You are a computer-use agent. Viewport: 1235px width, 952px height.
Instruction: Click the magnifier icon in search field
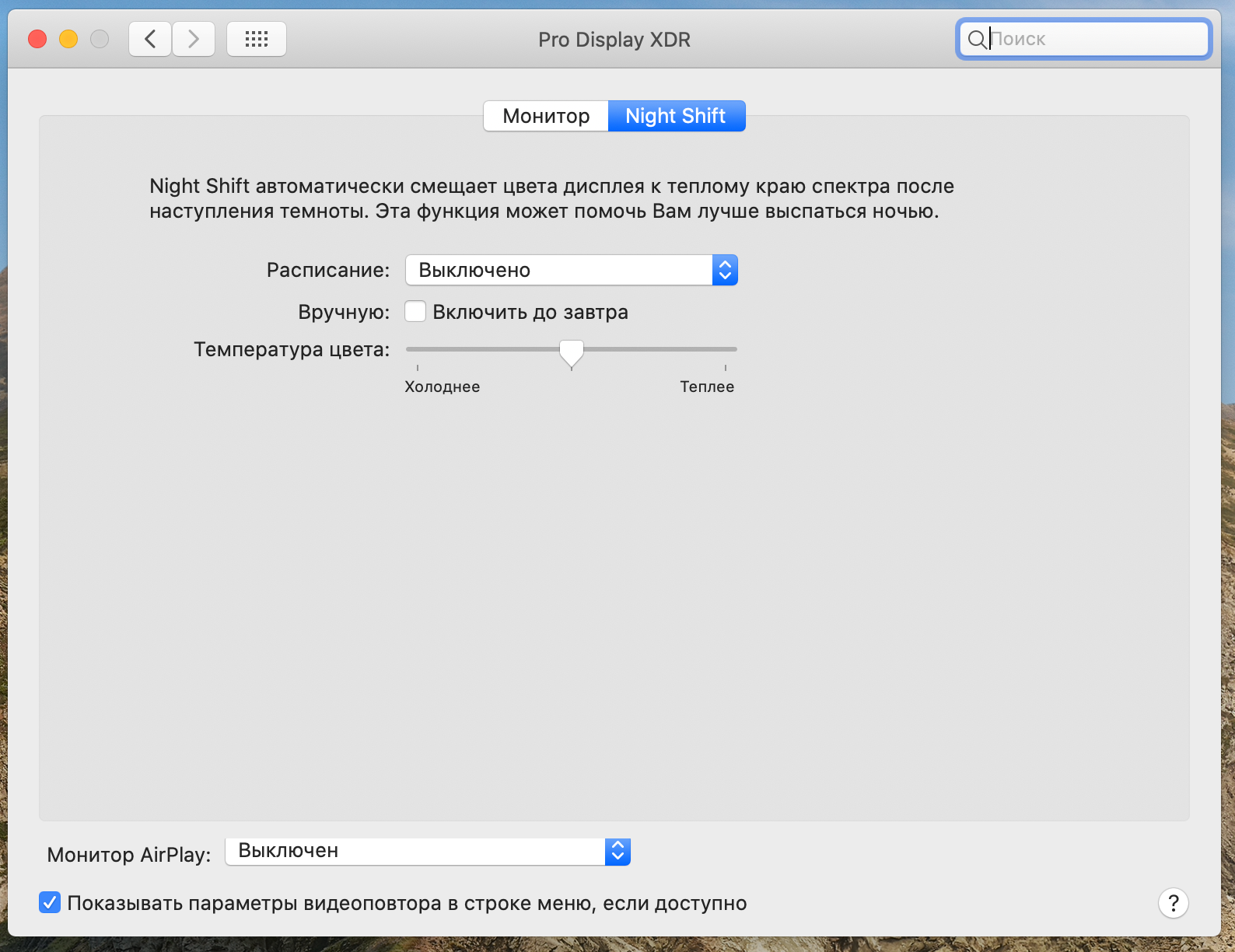pos(976,39)
